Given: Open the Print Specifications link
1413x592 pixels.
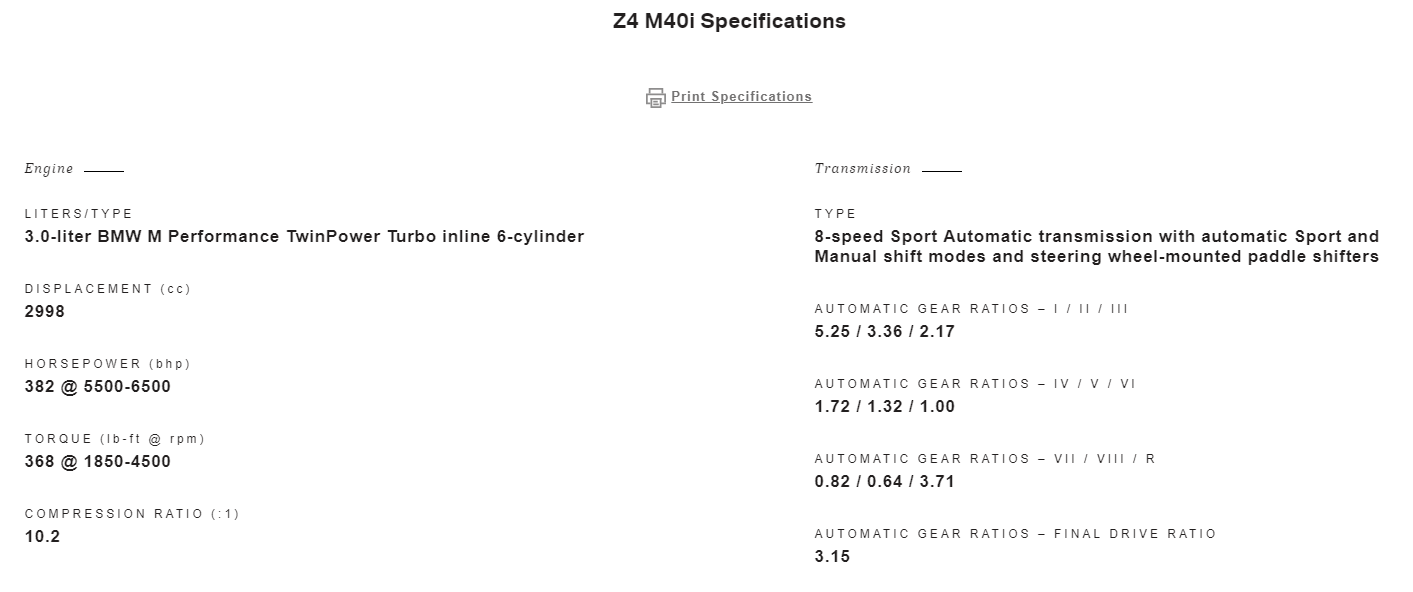Looking at the screenshot, I should click(741, 97).
